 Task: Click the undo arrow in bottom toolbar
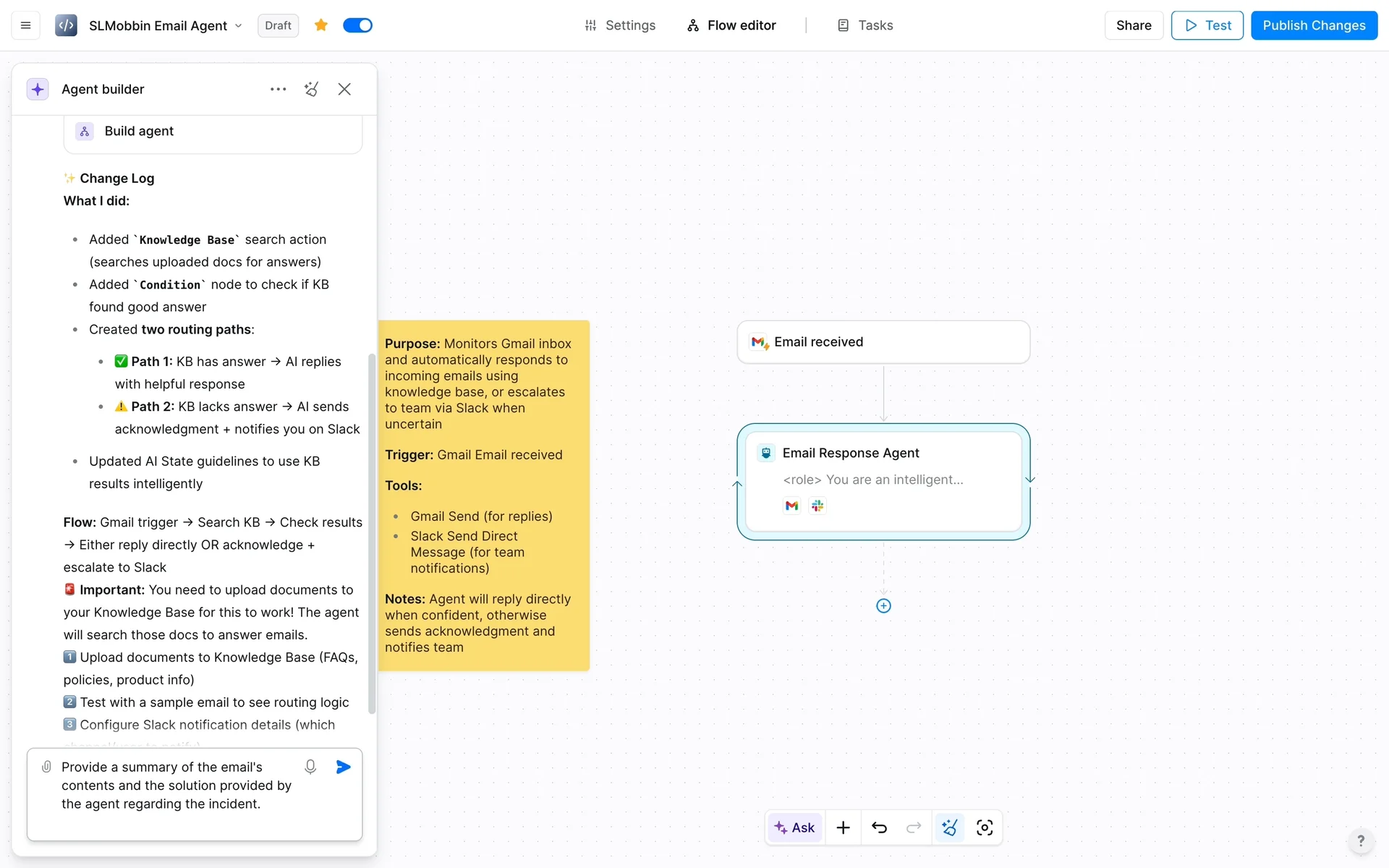coord(879,827)
